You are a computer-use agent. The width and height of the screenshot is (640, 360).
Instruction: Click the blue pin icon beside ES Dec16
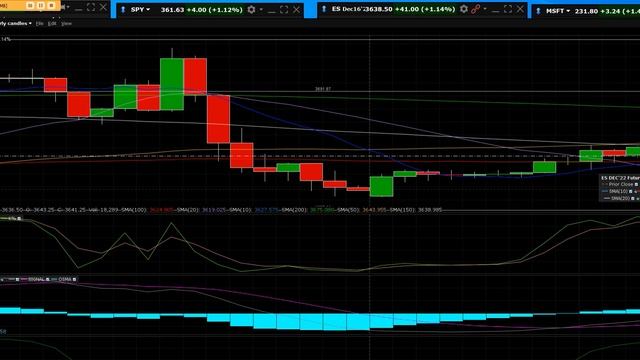[324, 9]
